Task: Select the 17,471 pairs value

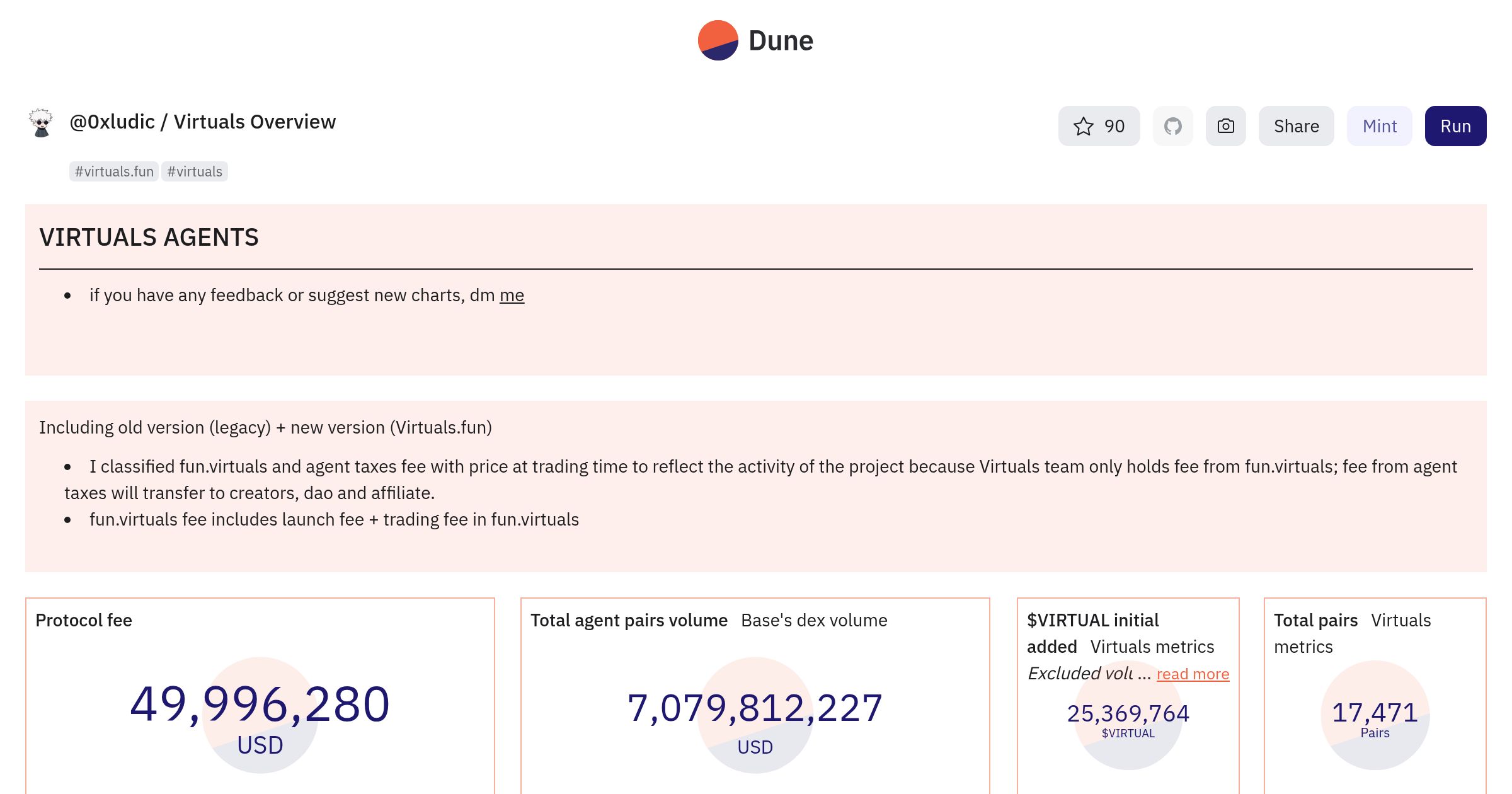Action: 1375,713
